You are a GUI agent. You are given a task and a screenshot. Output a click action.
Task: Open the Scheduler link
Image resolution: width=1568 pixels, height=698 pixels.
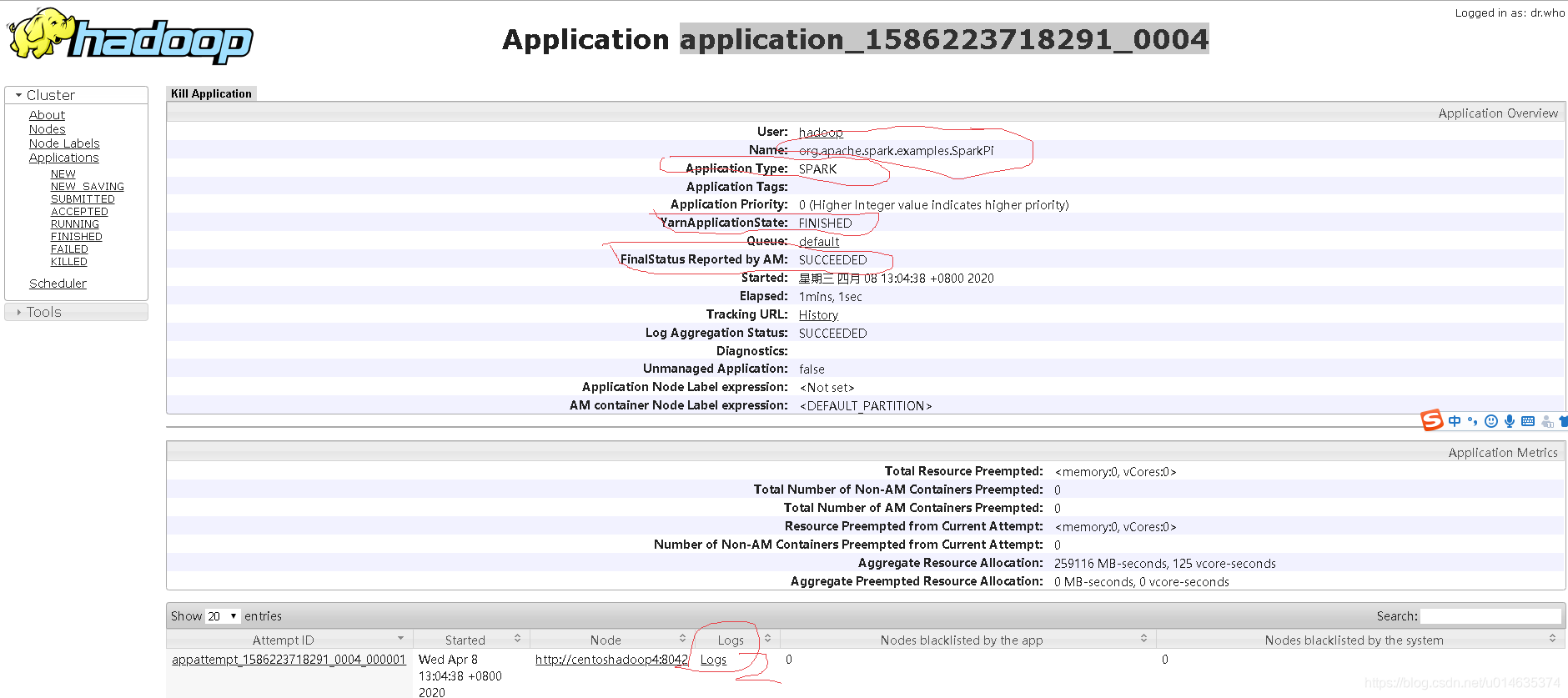tap(58, 284)
